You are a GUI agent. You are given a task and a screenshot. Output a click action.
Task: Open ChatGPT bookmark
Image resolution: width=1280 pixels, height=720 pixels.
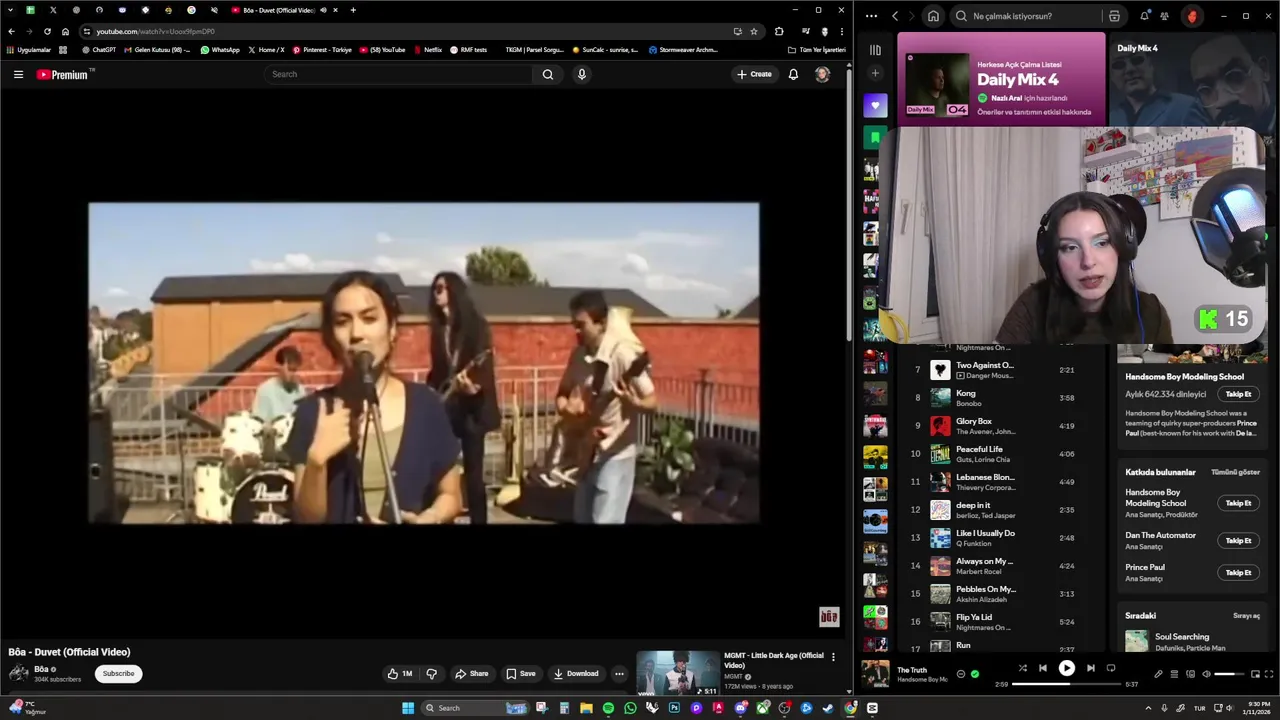pos(98,49)
